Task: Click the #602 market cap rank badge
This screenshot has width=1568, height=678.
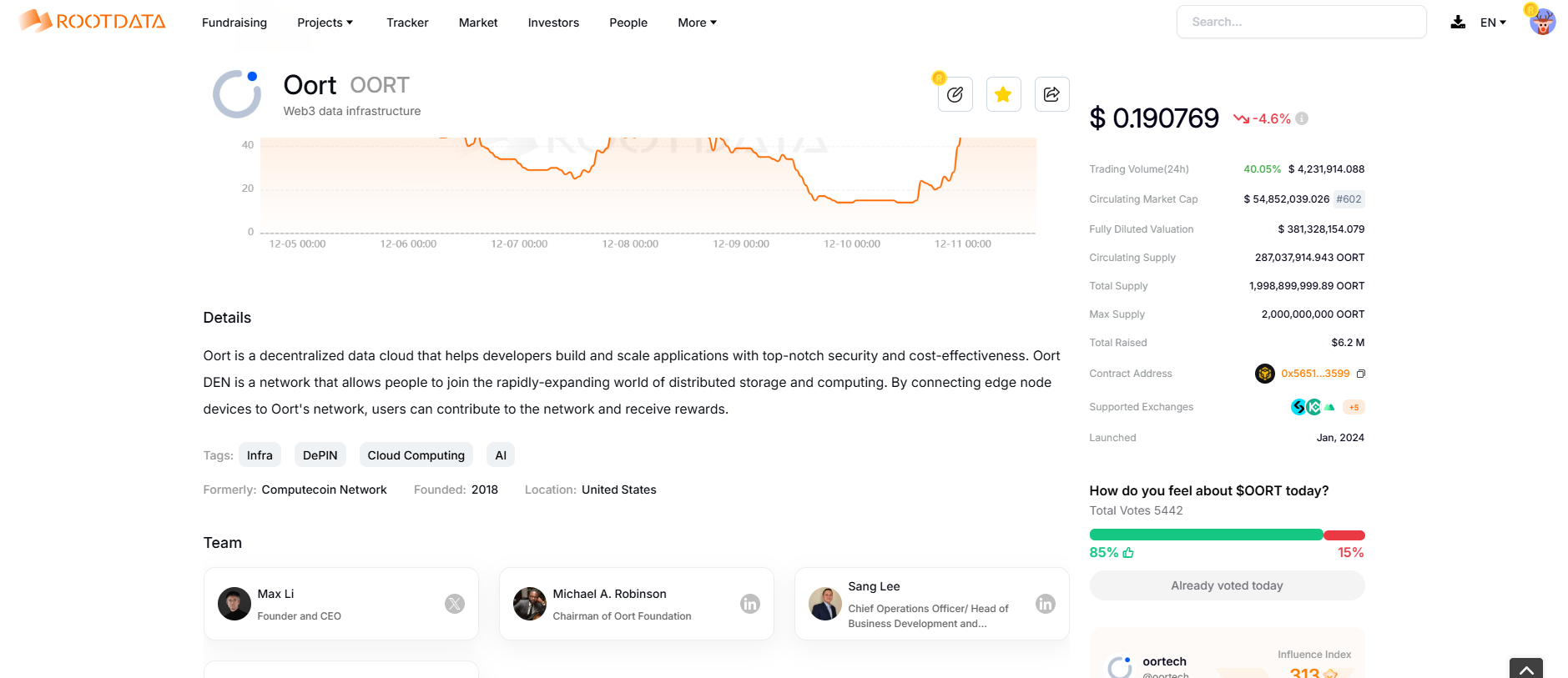Action: coord(1349,199)
